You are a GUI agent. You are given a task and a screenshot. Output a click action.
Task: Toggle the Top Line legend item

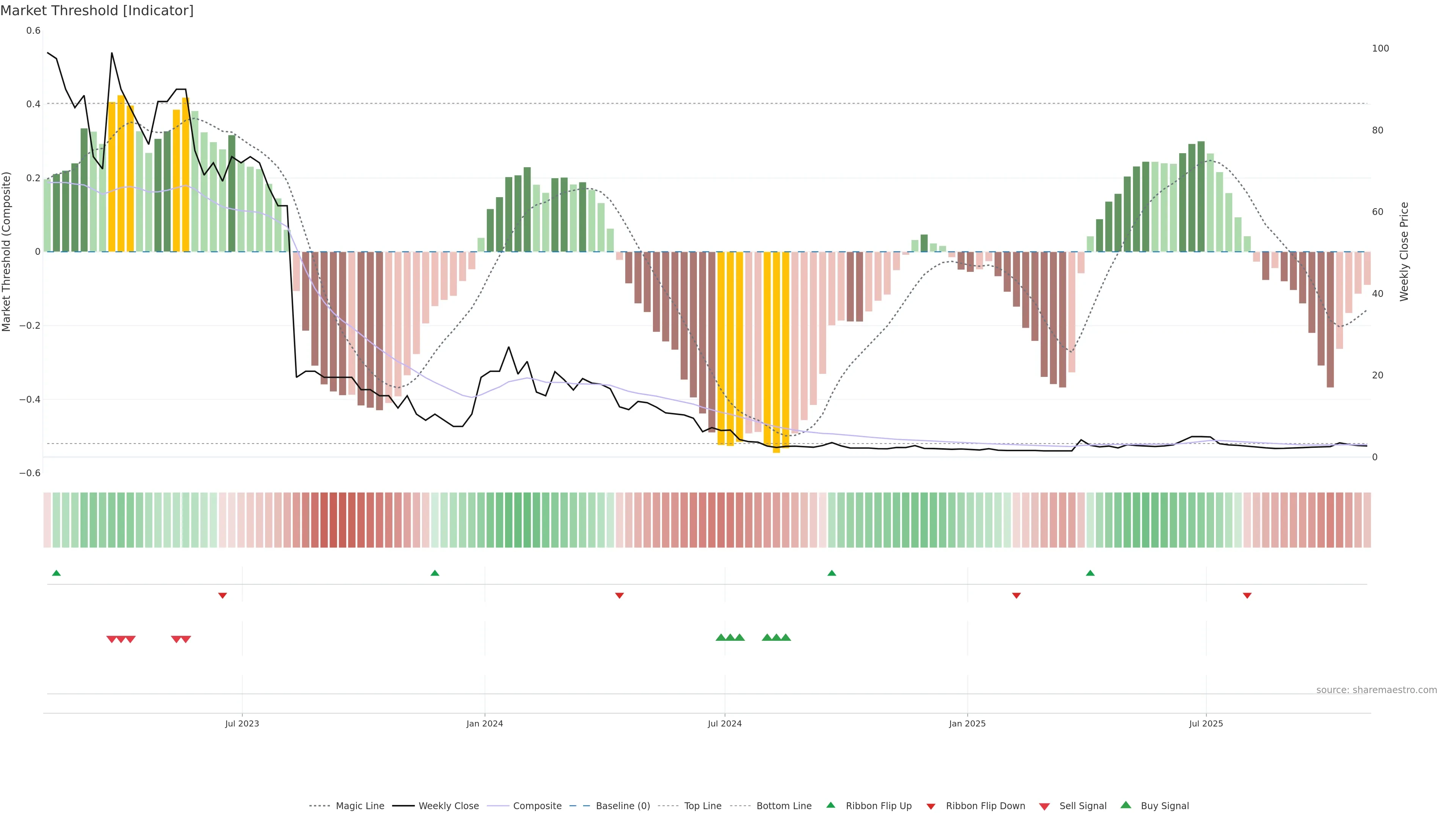[x=703, y=806]
